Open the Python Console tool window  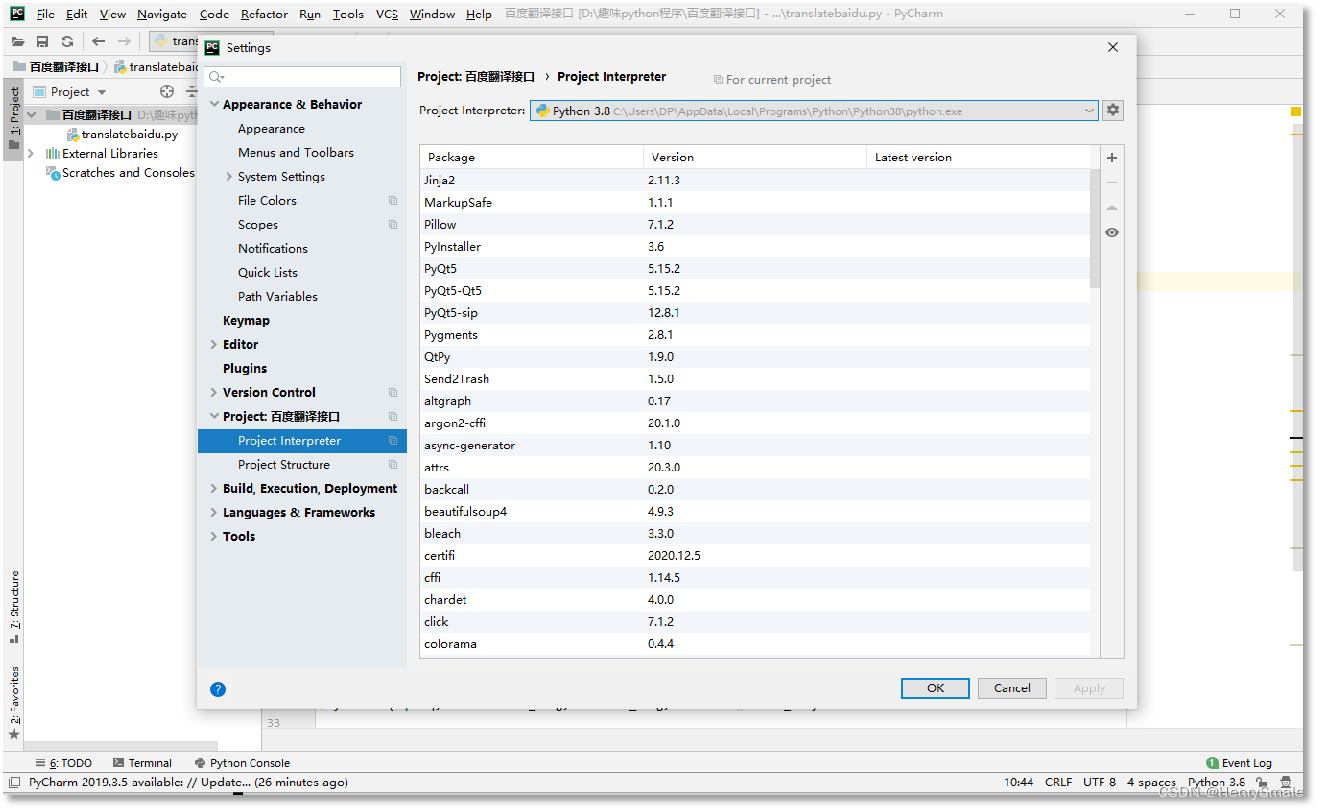pyautogui.click(x=242, y=763)
